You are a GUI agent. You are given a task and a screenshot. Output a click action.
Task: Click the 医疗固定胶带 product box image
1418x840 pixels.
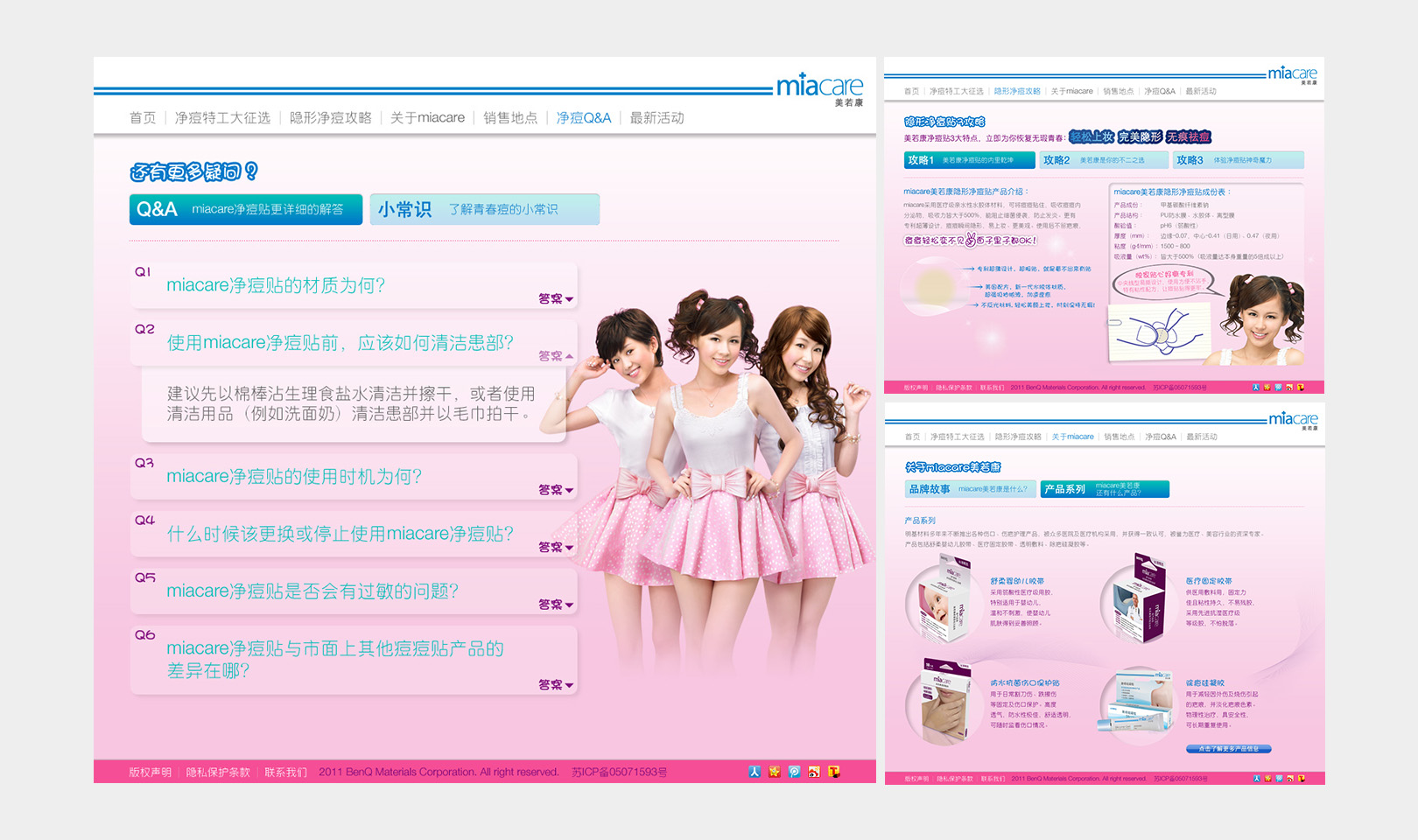point(1137,599)
